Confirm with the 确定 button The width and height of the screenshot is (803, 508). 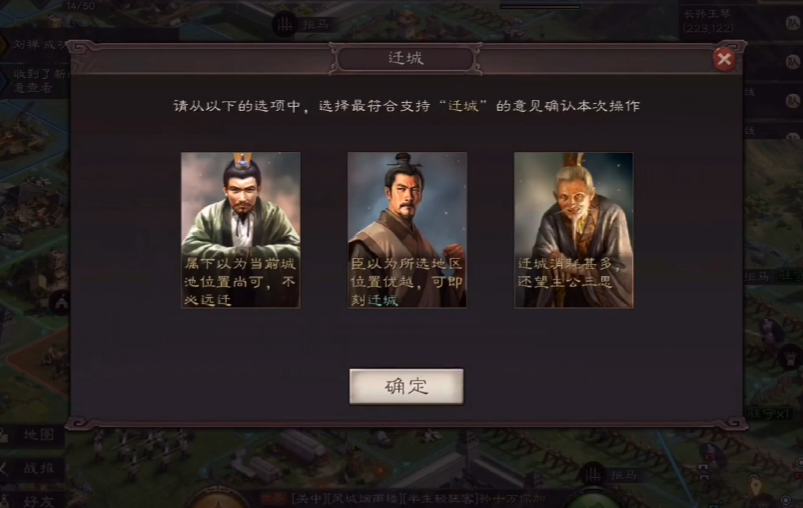pyautogui.click(x=407, y=387)
